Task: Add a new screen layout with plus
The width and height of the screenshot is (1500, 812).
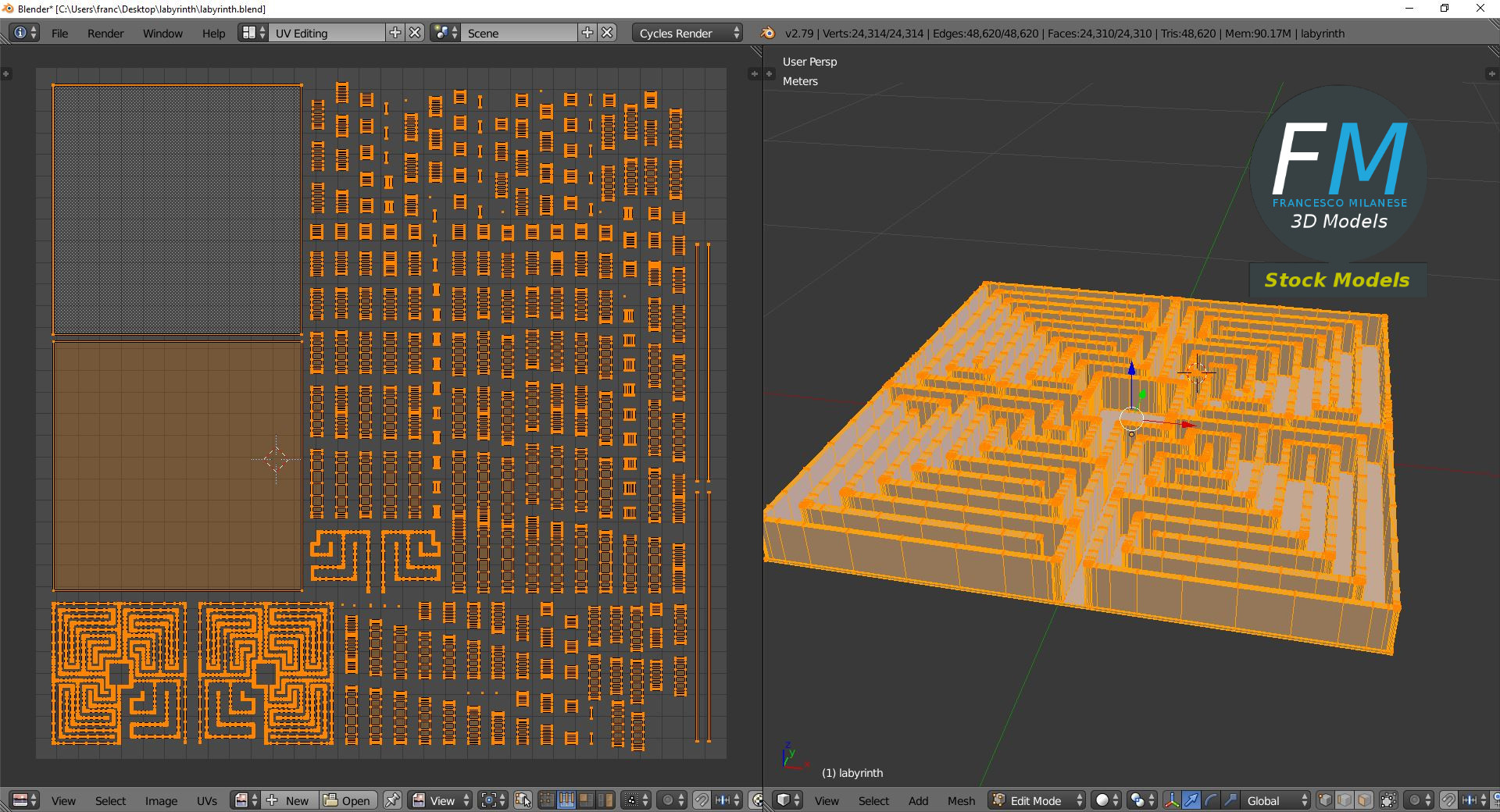Action: coord(395,33)
